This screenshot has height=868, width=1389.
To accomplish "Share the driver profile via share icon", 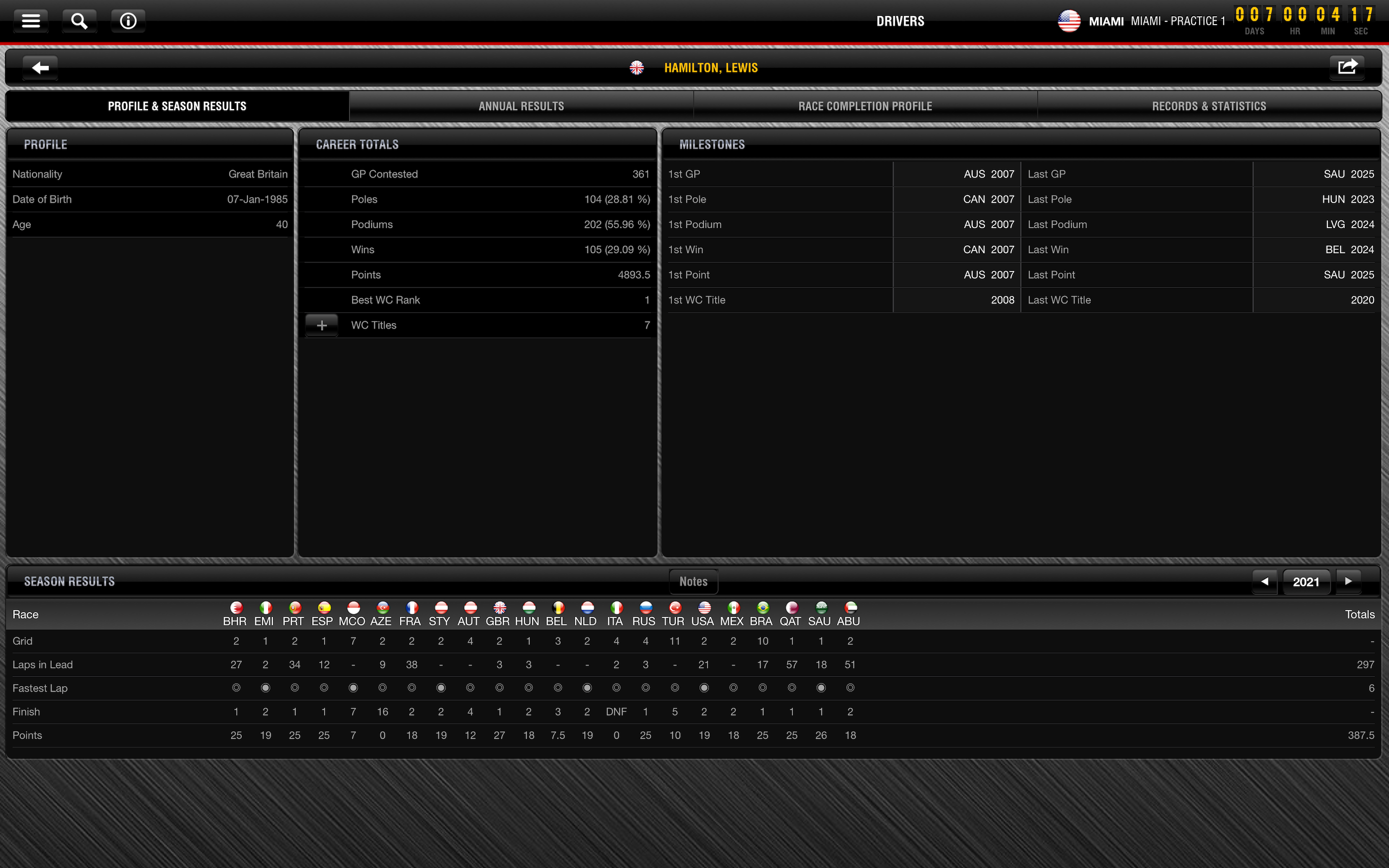I will pos(1347,67).
